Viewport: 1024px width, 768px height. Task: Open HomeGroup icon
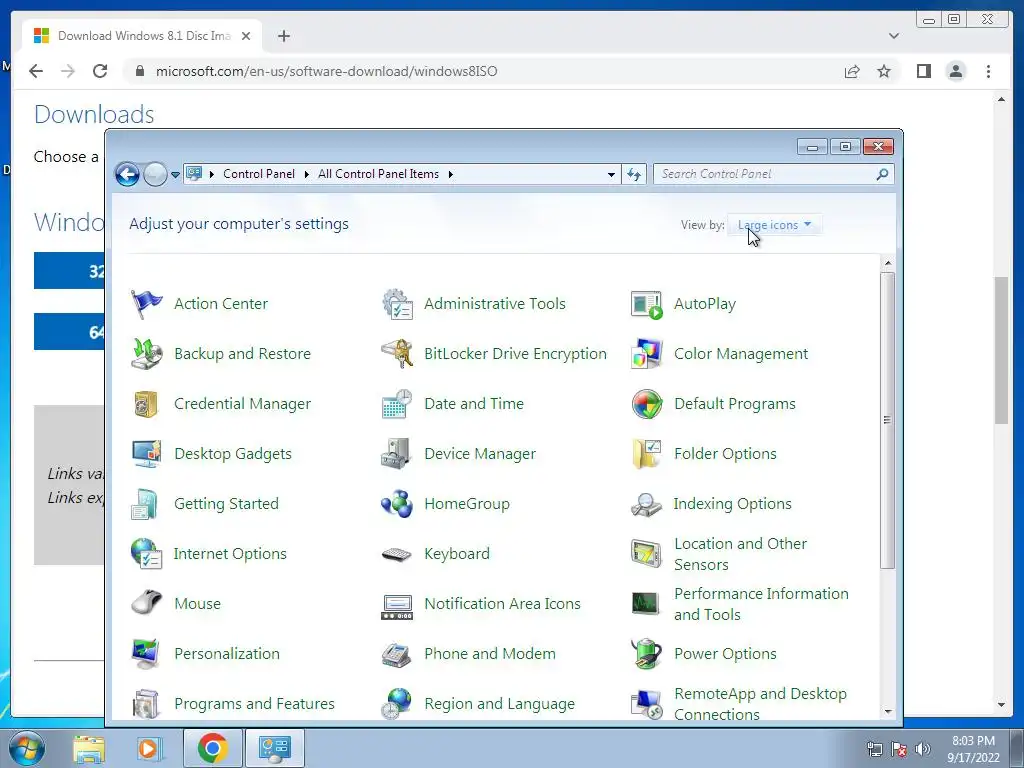click(x=397, y=504)
